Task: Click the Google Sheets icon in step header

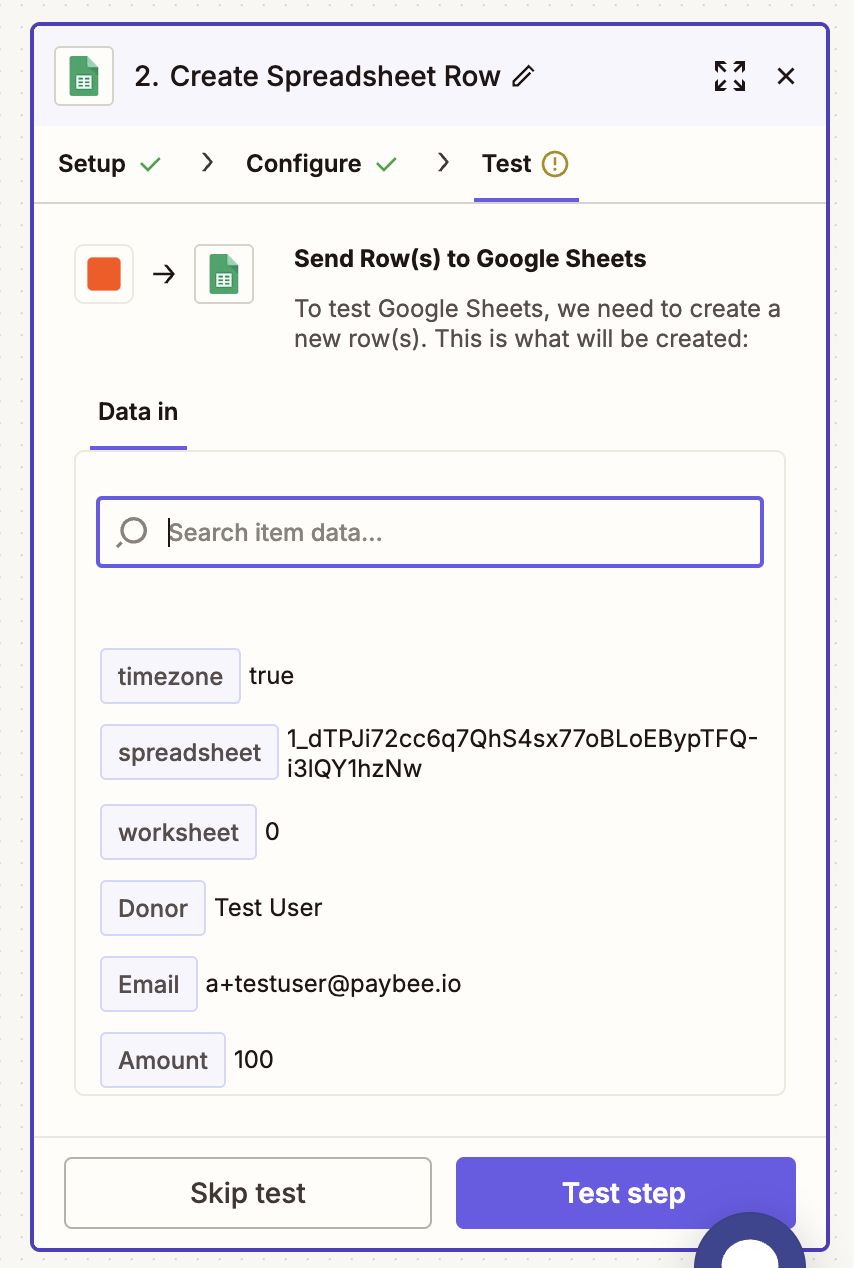Action: coord(84,76)
